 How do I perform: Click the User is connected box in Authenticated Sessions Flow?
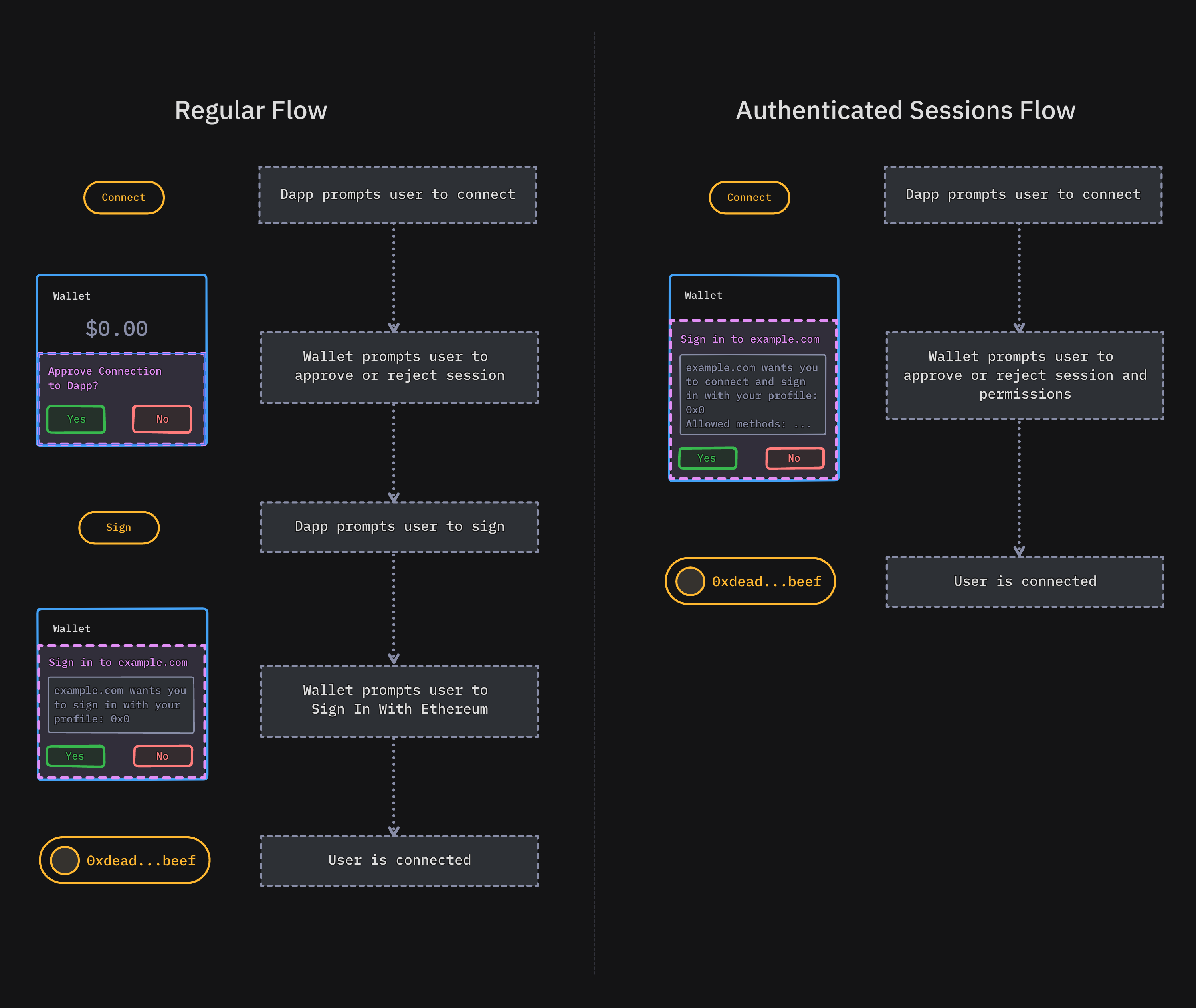coord(1023,581)
